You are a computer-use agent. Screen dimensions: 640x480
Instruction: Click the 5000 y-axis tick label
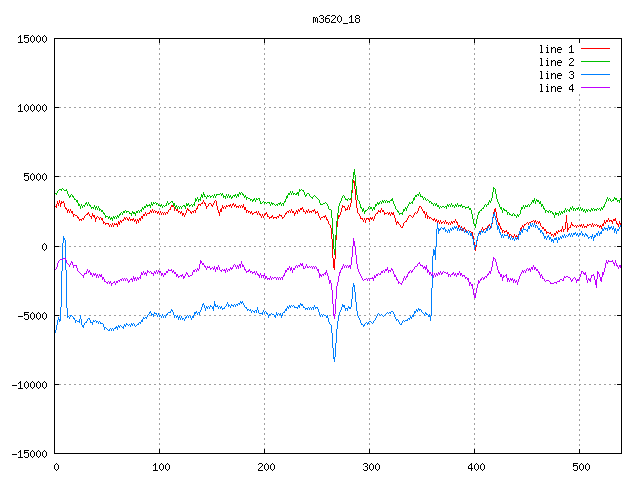[33, 177]
